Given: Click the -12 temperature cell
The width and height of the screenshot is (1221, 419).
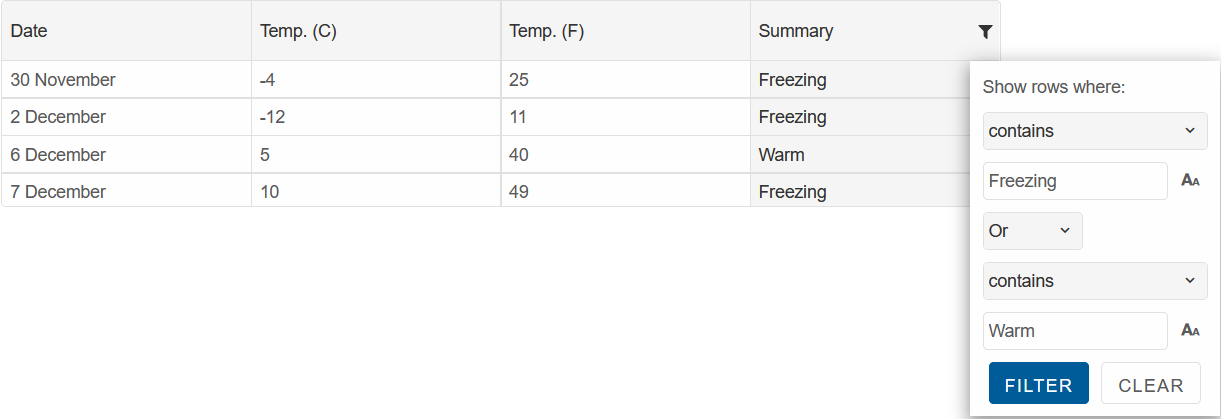Looking at the screenshot, I should point(376,117).
